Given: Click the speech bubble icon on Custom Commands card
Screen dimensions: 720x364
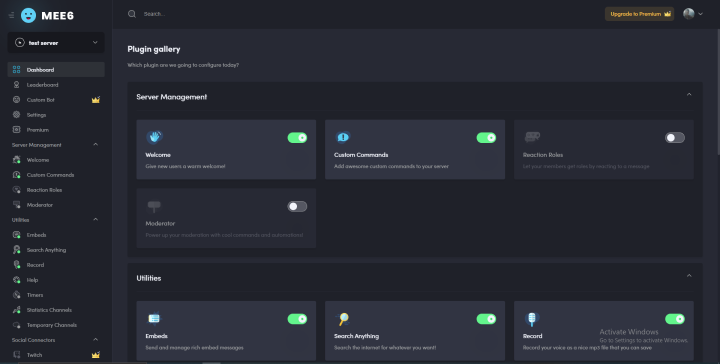Looking at the screenshot, I should tap(343, 137).
